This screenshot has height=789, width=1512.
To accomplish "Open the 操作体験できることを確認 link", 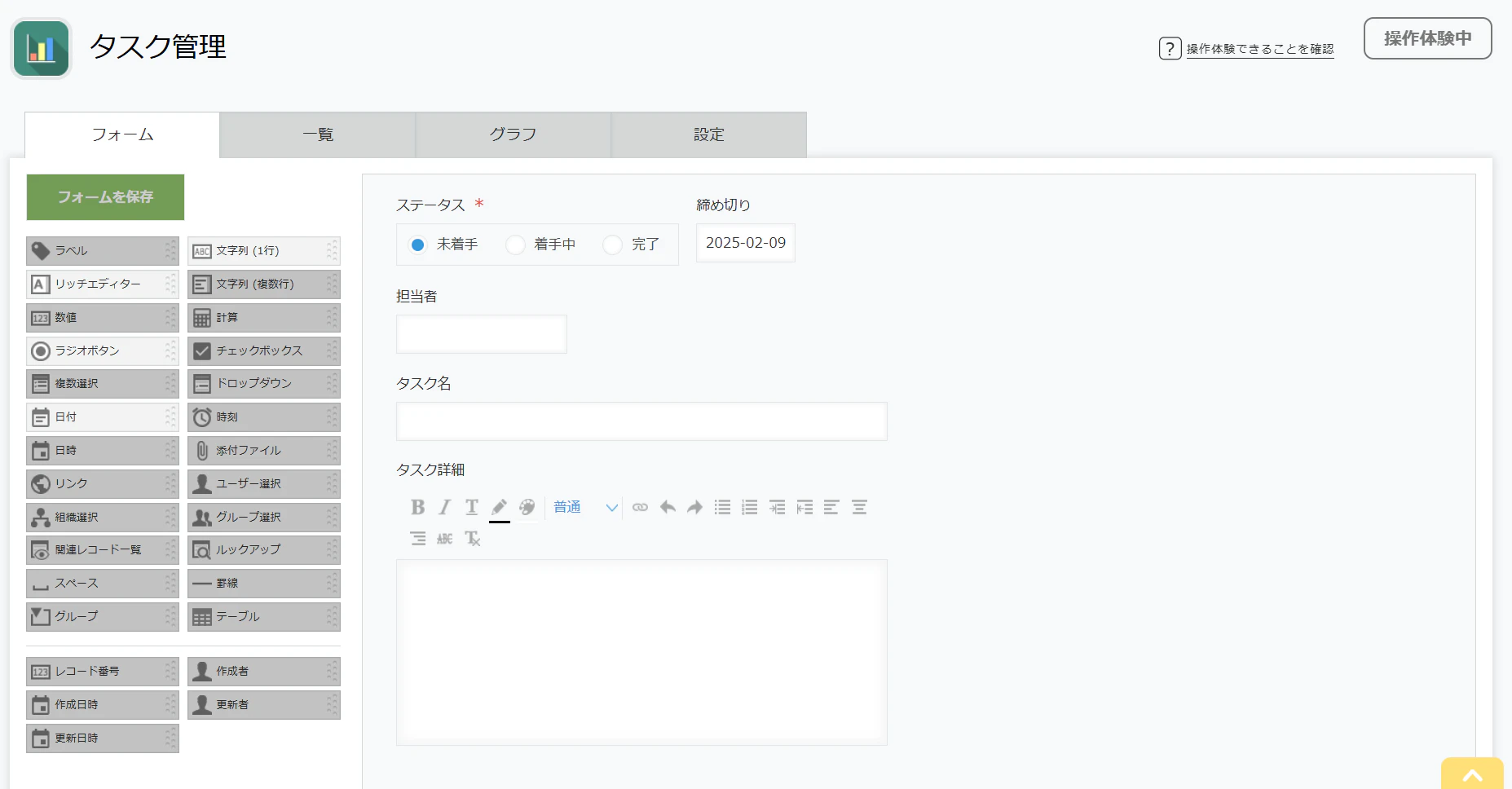I will pos(1260,49).
